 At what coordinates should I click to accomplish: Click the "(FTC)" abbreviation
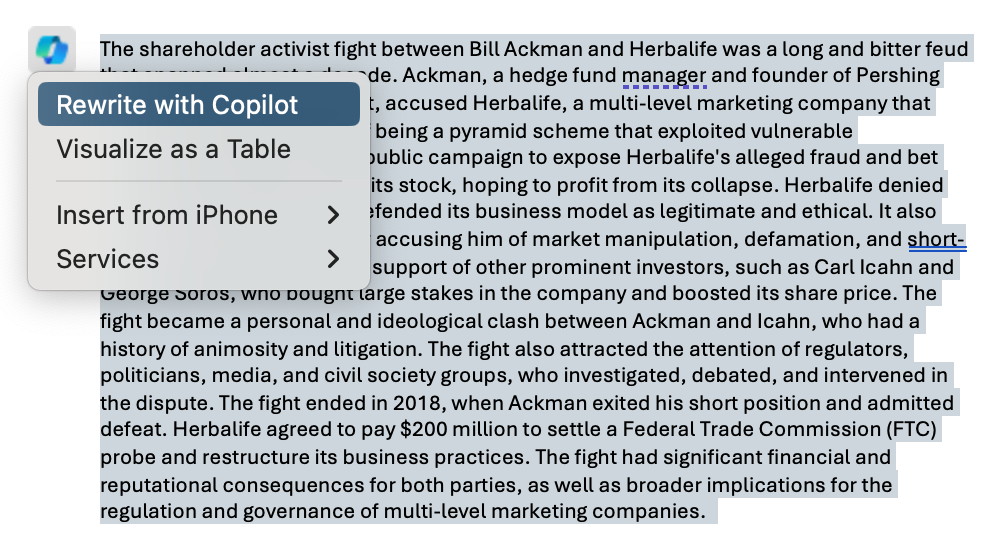911,429
